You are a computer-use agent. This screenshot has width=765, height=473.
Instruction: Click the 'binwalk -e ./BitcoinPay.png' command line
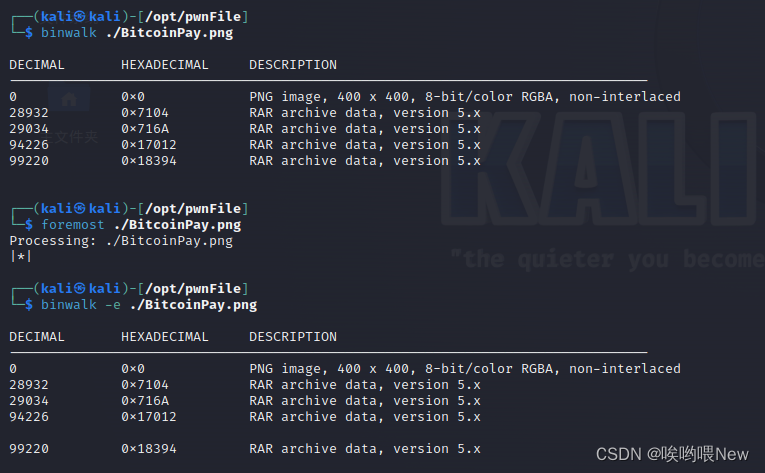click(x=149, y=305)
